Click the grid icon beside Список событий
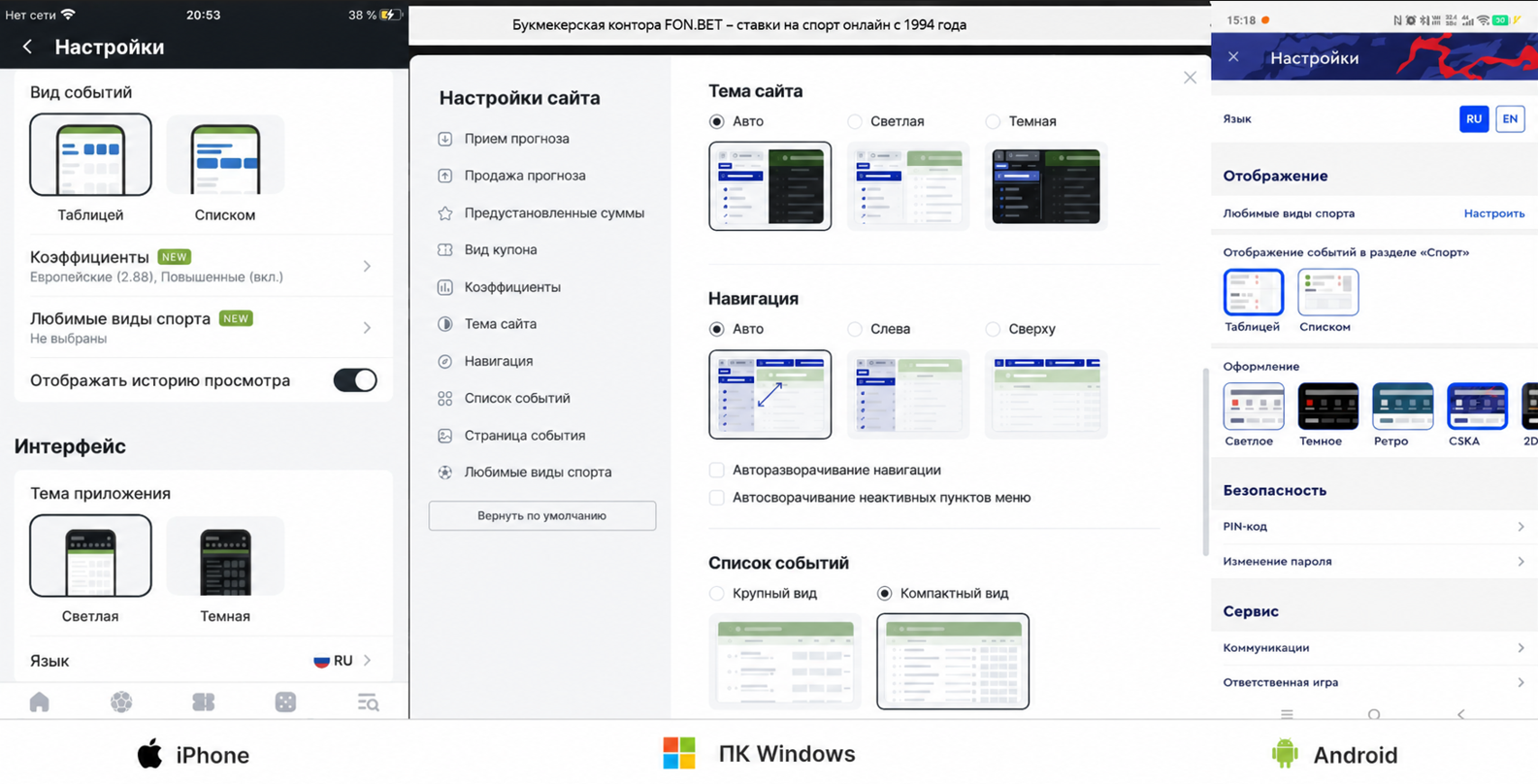The height and width of the screenshot is (784, 1538). pos(445,398)
